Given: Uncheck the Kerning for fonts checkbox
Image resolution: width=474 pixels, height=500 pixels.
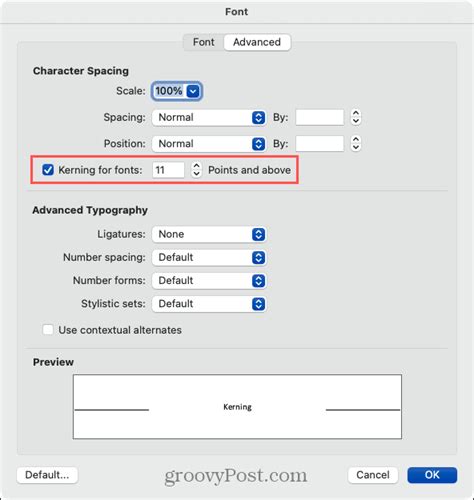Looking at the screenshot, I should click(48, 170).
